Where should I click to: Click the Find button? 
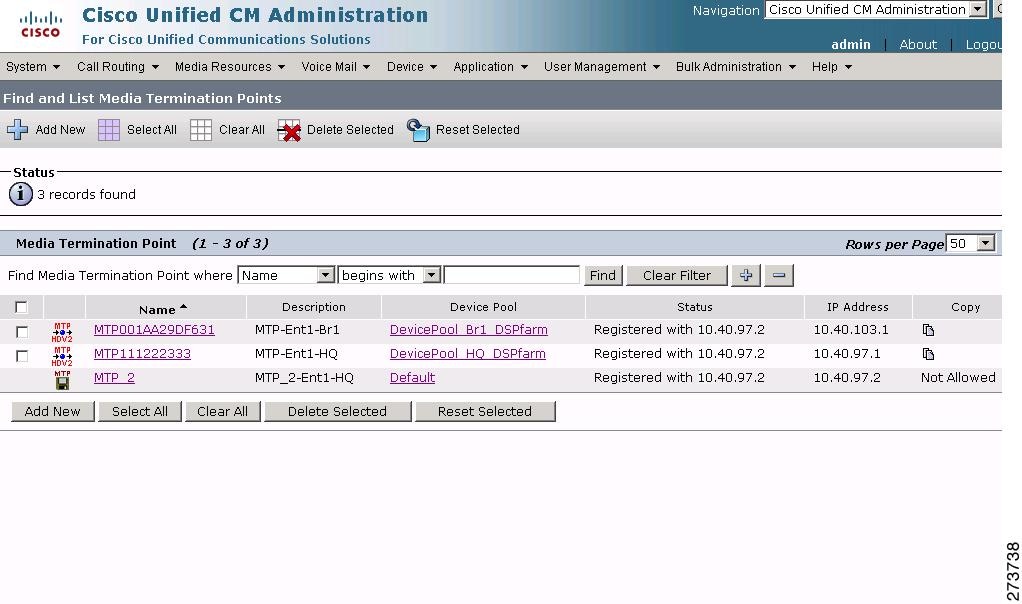coord(603,276)
